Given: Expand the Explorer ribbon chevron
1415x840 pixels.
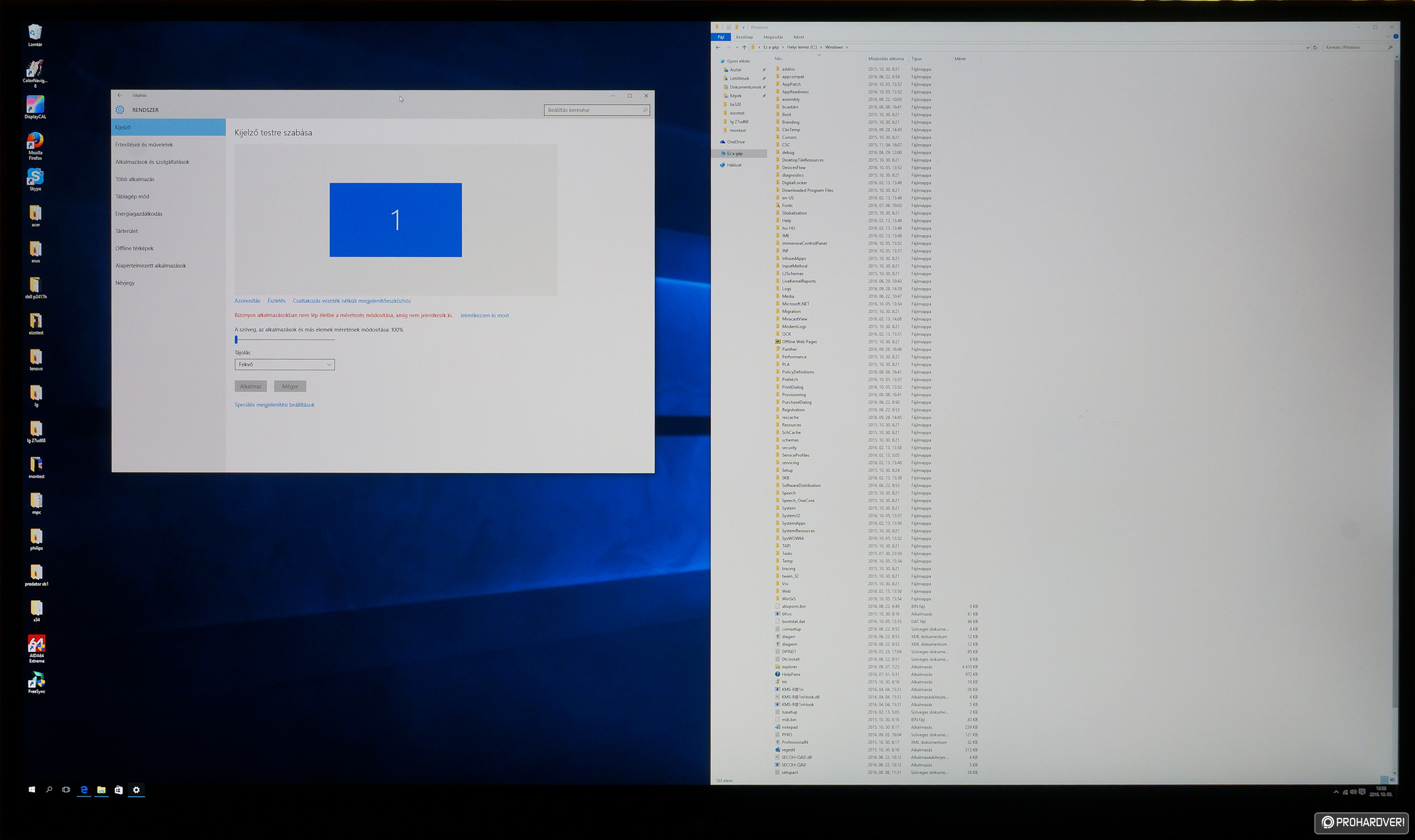Looking at the screenshot, I should point(1388,37).
